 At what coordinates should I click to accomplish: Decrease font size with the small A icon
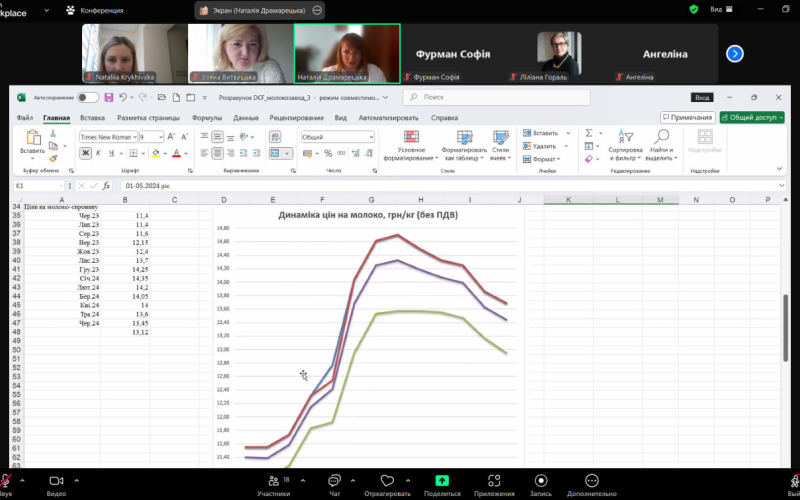pos(184,137)
